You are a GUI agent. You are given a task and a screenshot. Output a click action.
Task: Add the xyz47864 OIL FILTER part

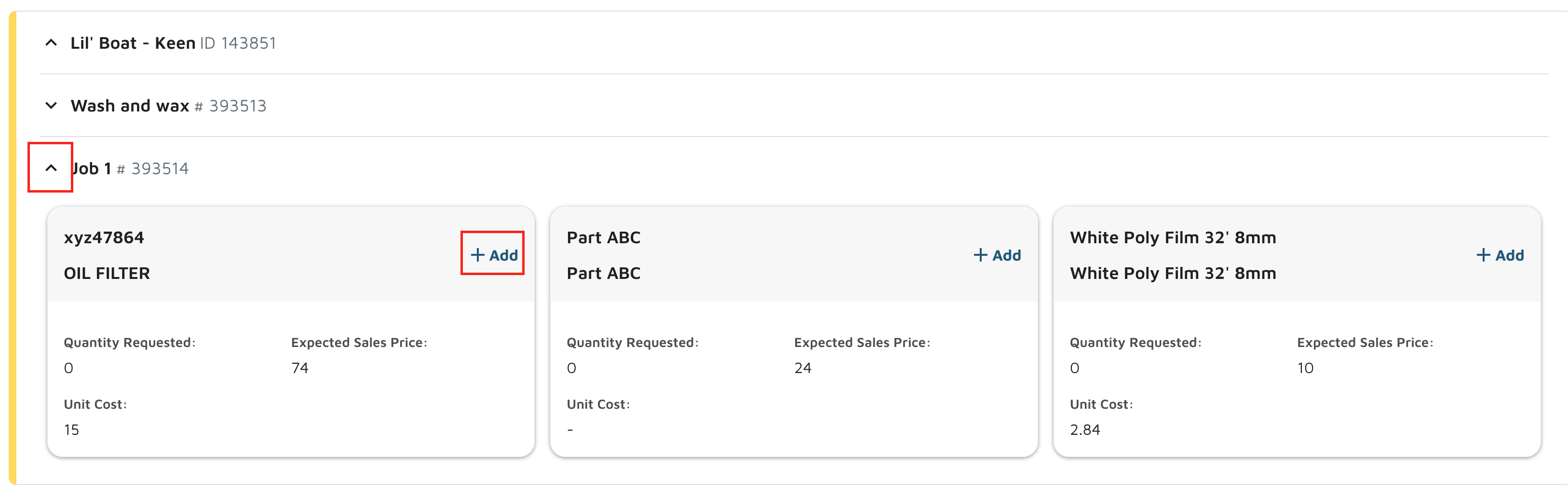pyautogui.click(x=494, y=255)
